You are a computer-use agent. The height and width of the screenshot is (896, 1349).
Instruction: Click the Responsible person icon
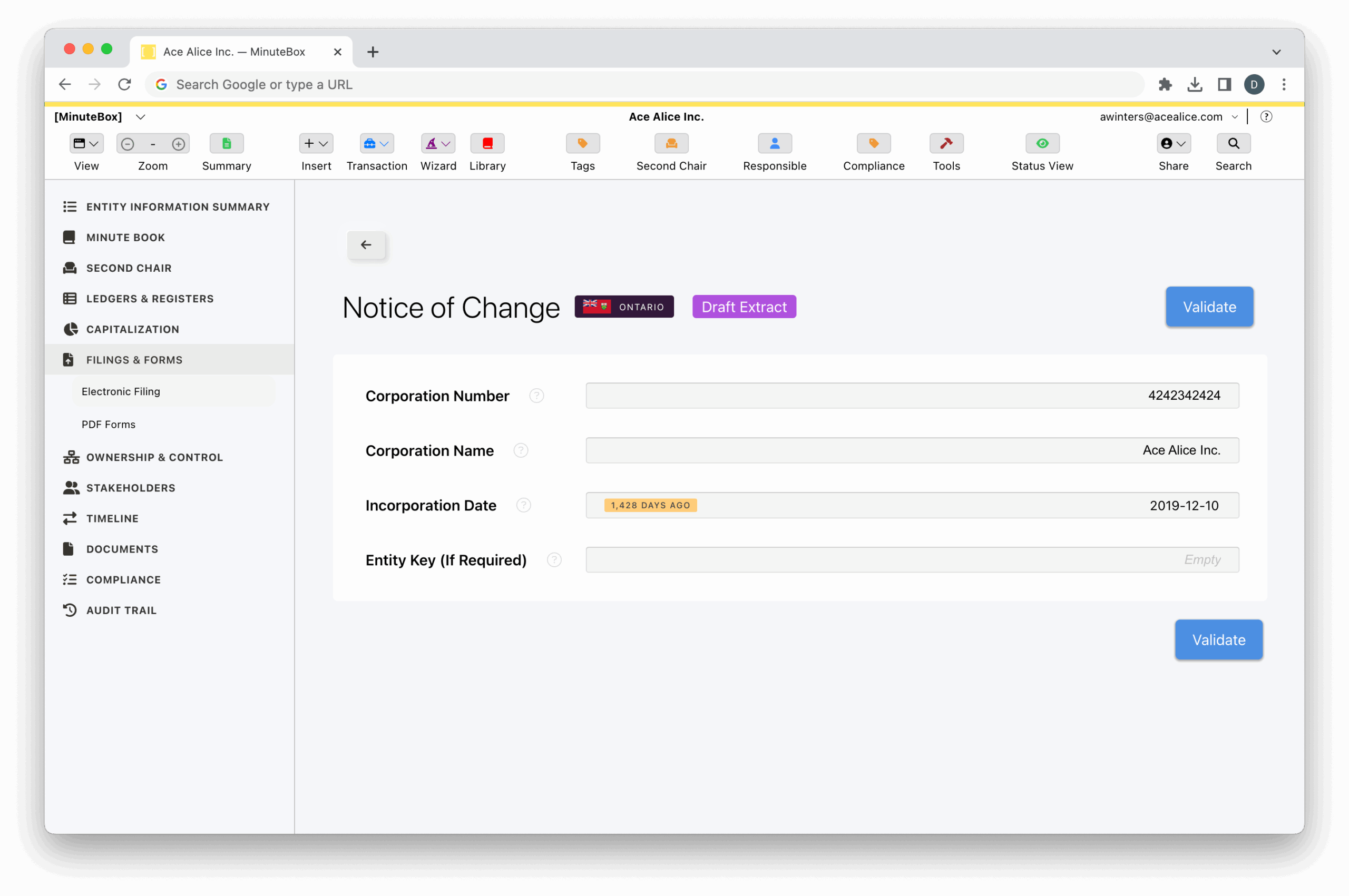775,143
